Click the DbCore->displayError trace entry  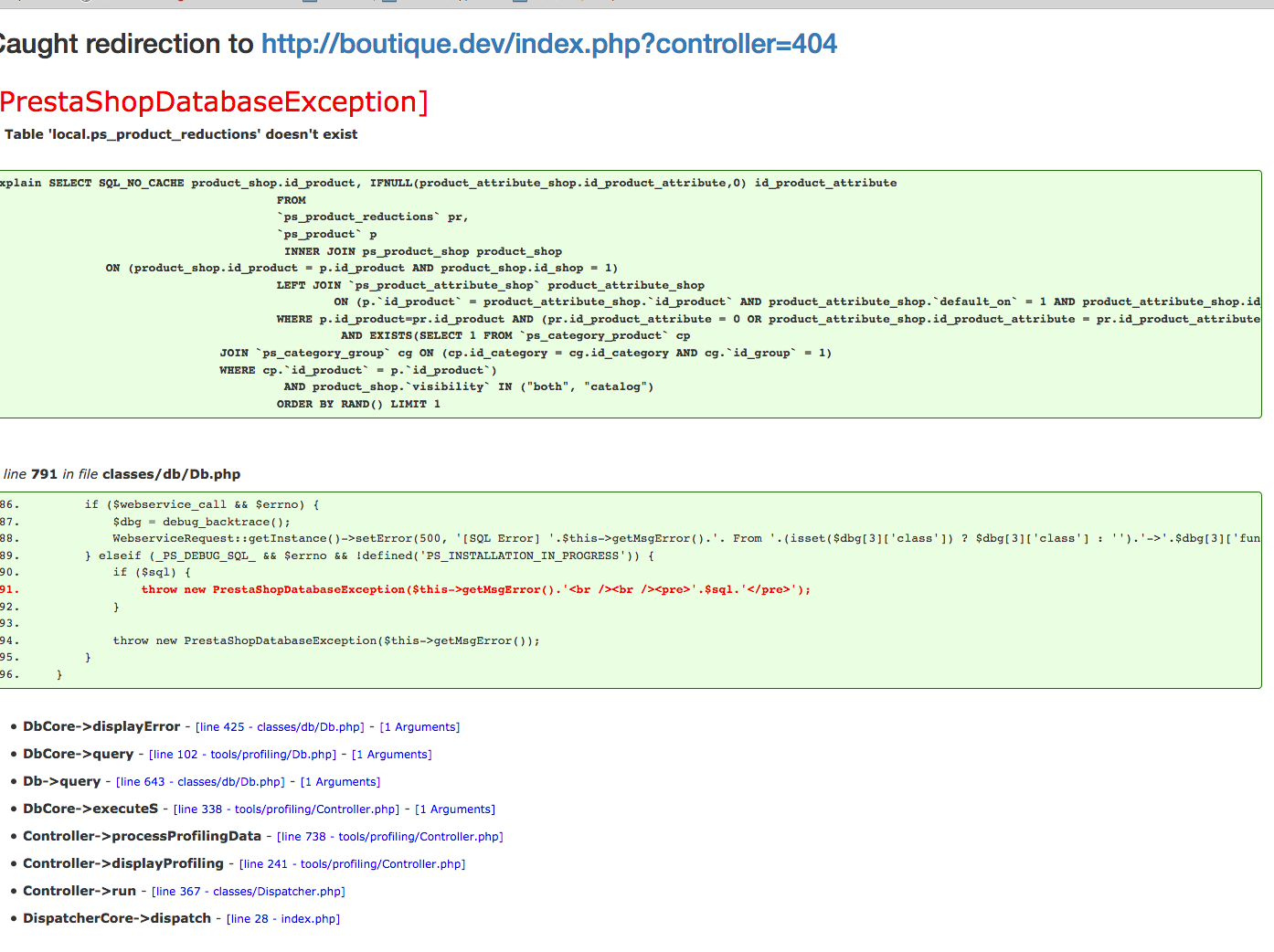tap(101, 726)
